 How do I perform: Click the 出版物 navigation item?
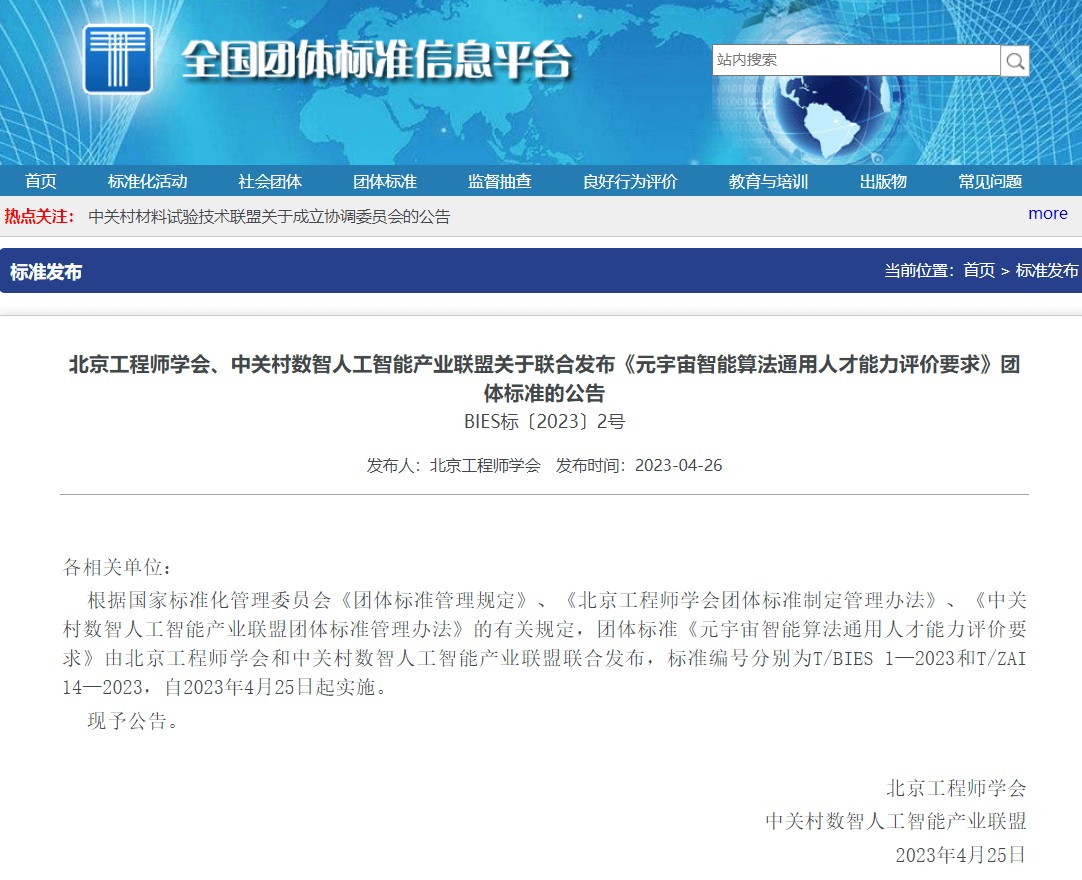click(x=883, y=181)
